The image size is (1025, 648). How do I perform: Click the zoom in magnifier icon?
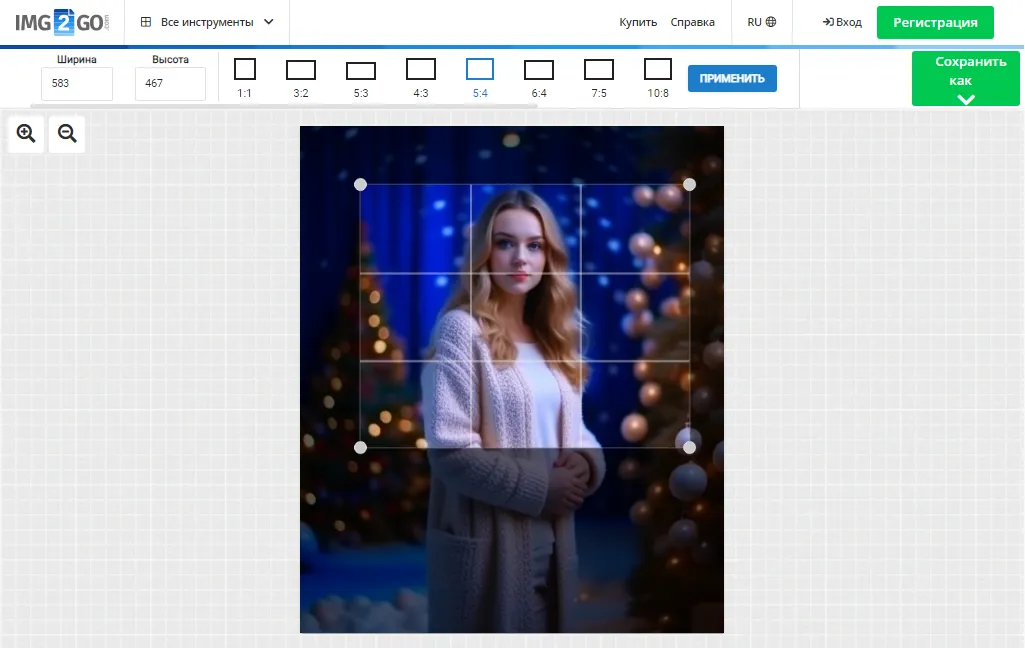tap(26, 134)
